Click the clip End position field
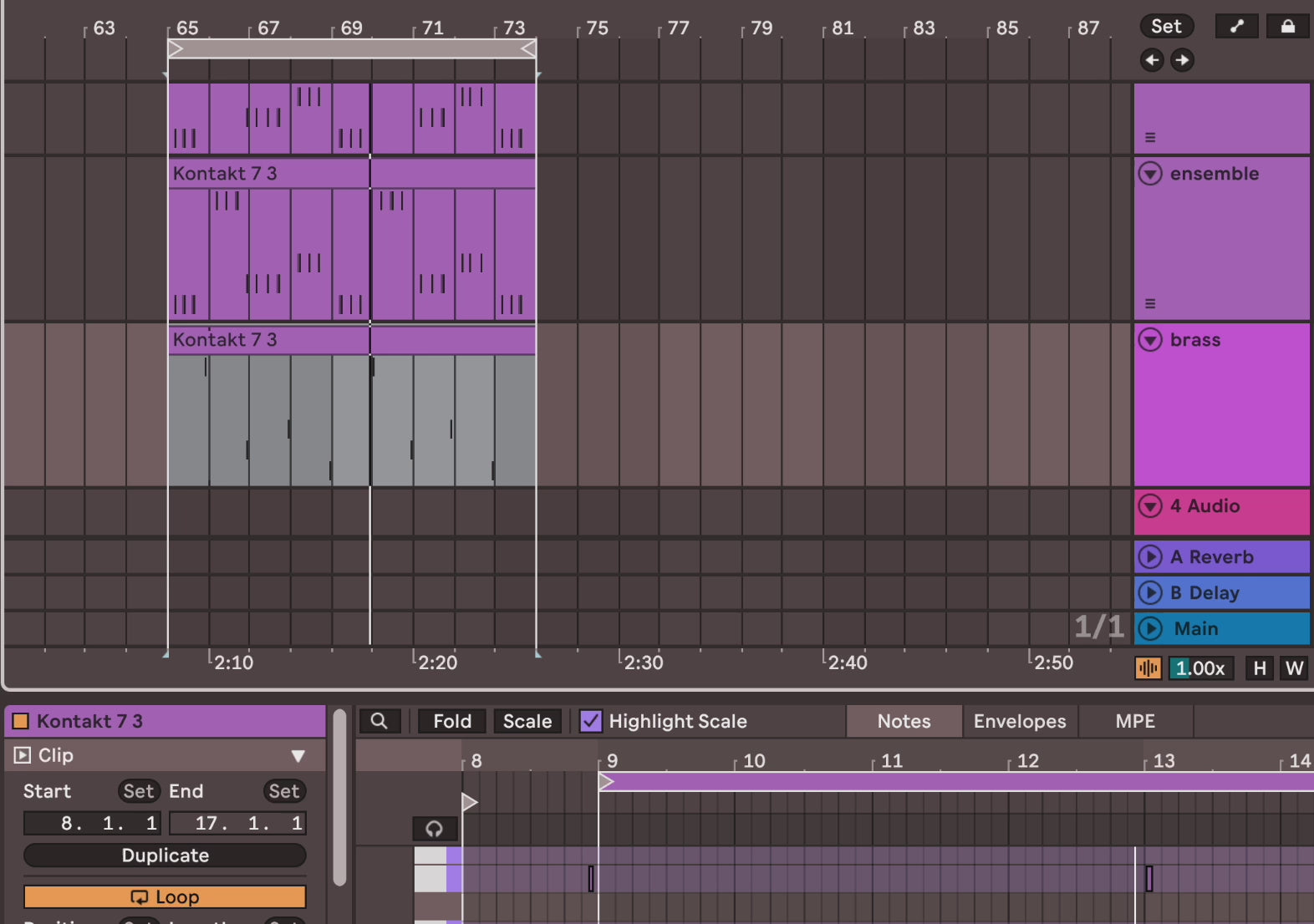Image resolution: width=1314 pixels, height=924 pixels. pyautogui.click(x=237, y=824)
